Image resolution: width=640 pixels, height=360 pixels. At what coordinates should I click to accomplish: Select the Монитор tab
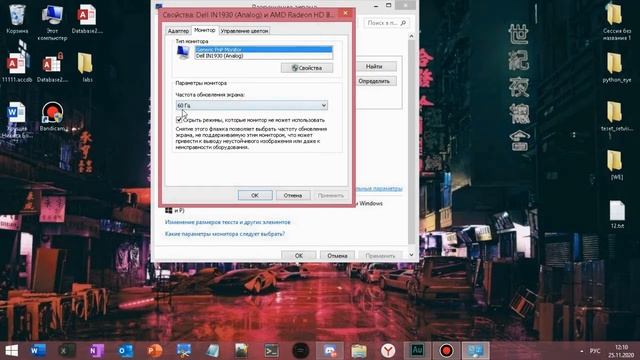tap(204, 30)
